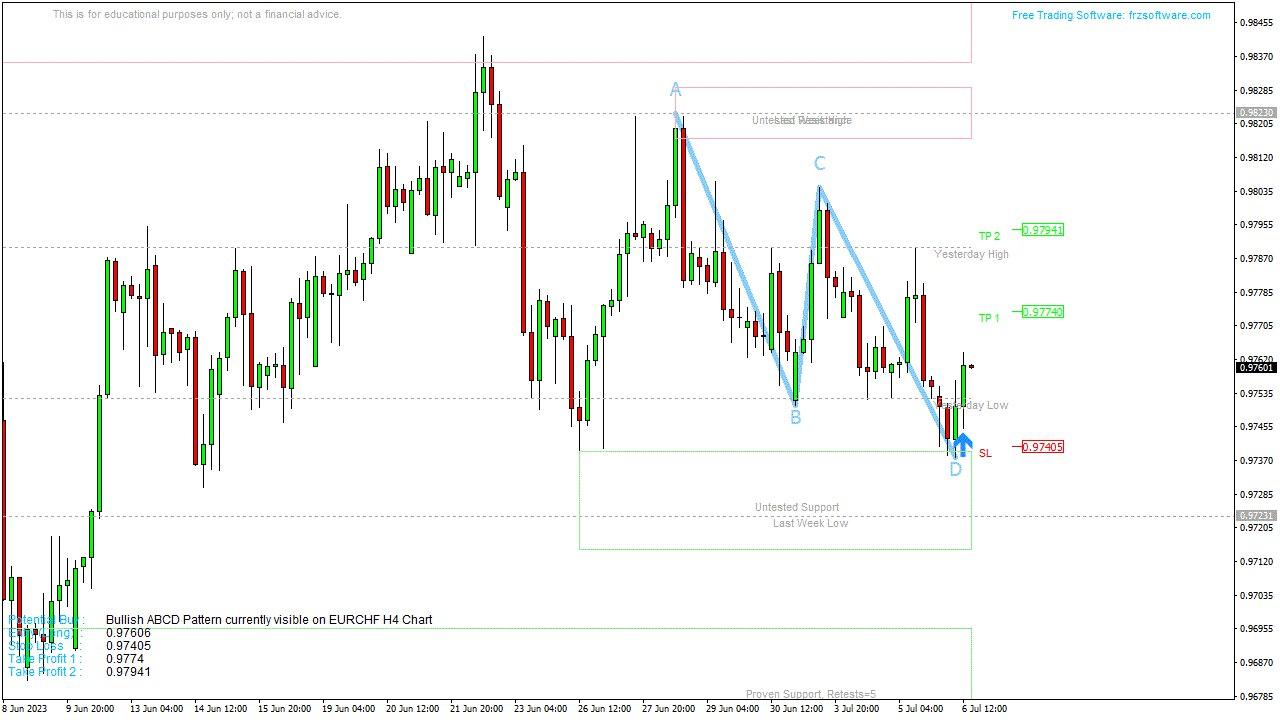Image resolution: width=1280 pixels, height=720 pixels.
Task: Click the TP 1 label
Action: click(x=989, y=318)
